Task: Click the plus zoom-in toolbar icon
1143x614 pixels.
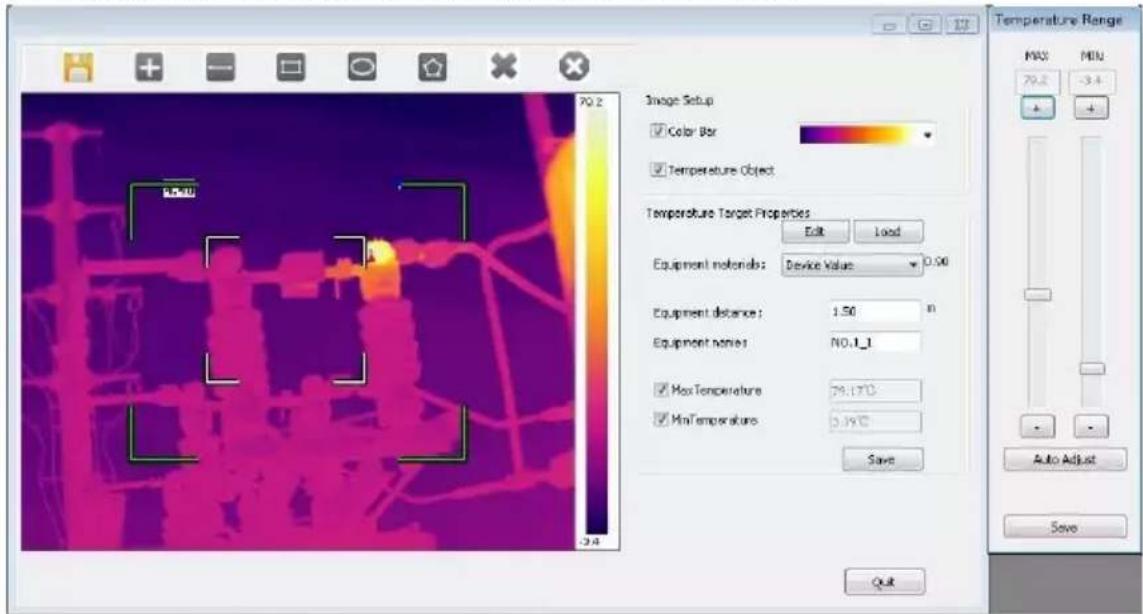Action: pos(149,68)
